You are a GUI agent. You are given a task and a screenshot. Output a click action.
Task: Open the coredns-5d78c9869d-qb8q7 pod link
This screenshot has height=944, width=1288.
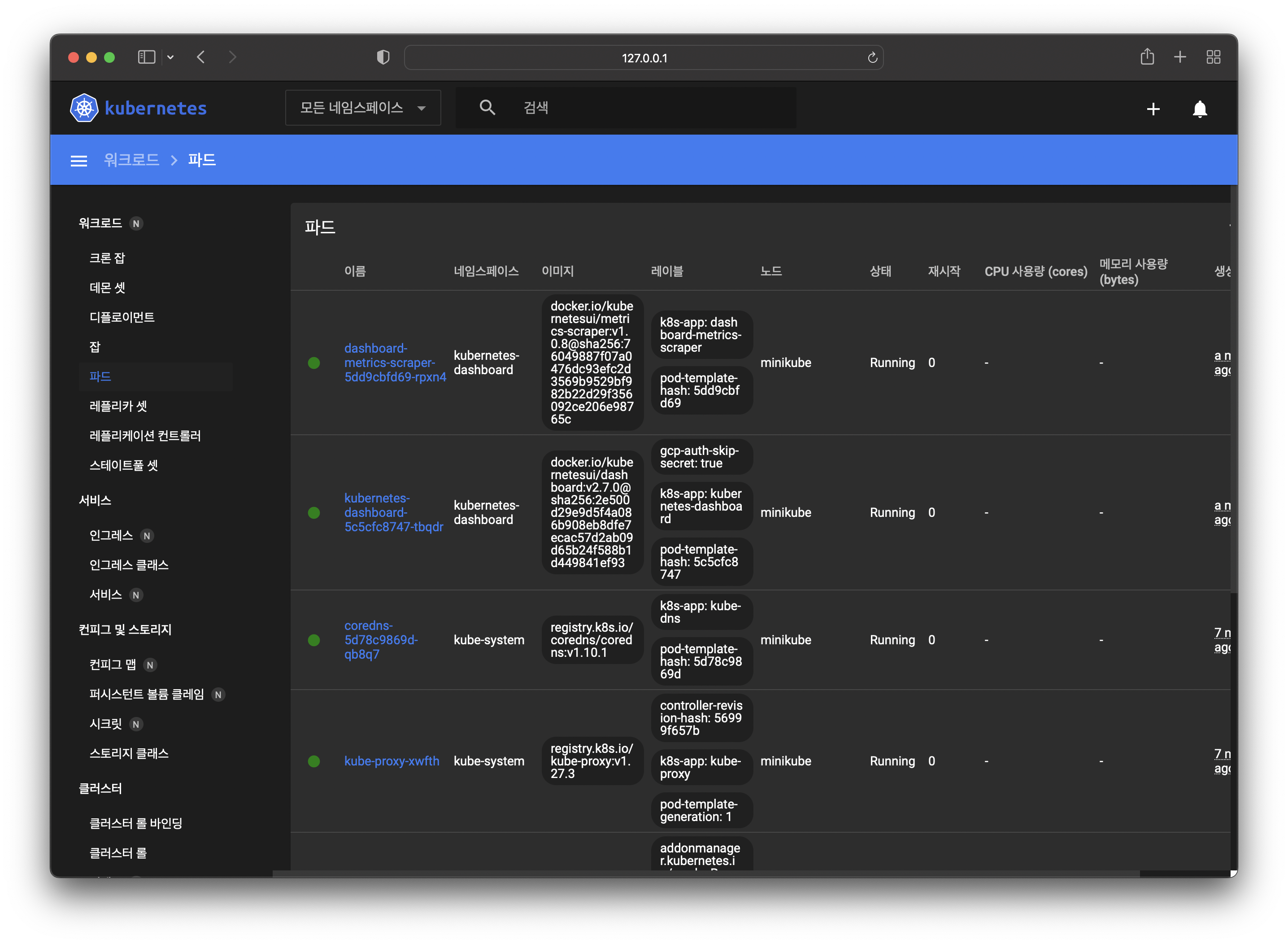[x=380, y=640]
